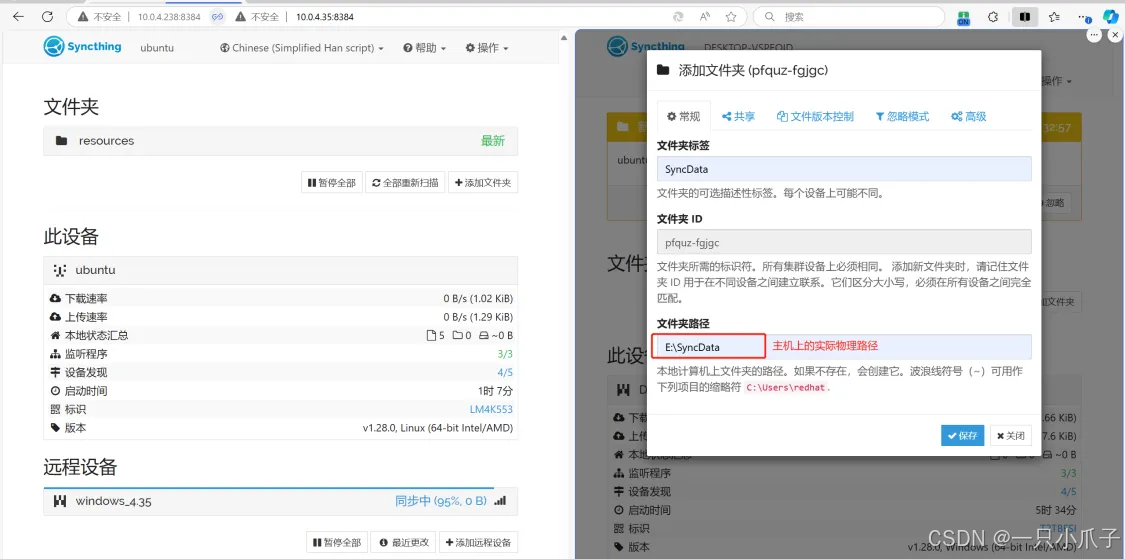Open the Chinese (Simplified Han script) language dropdown
The image size is (1125, 559).
click(x=303, y=48)
